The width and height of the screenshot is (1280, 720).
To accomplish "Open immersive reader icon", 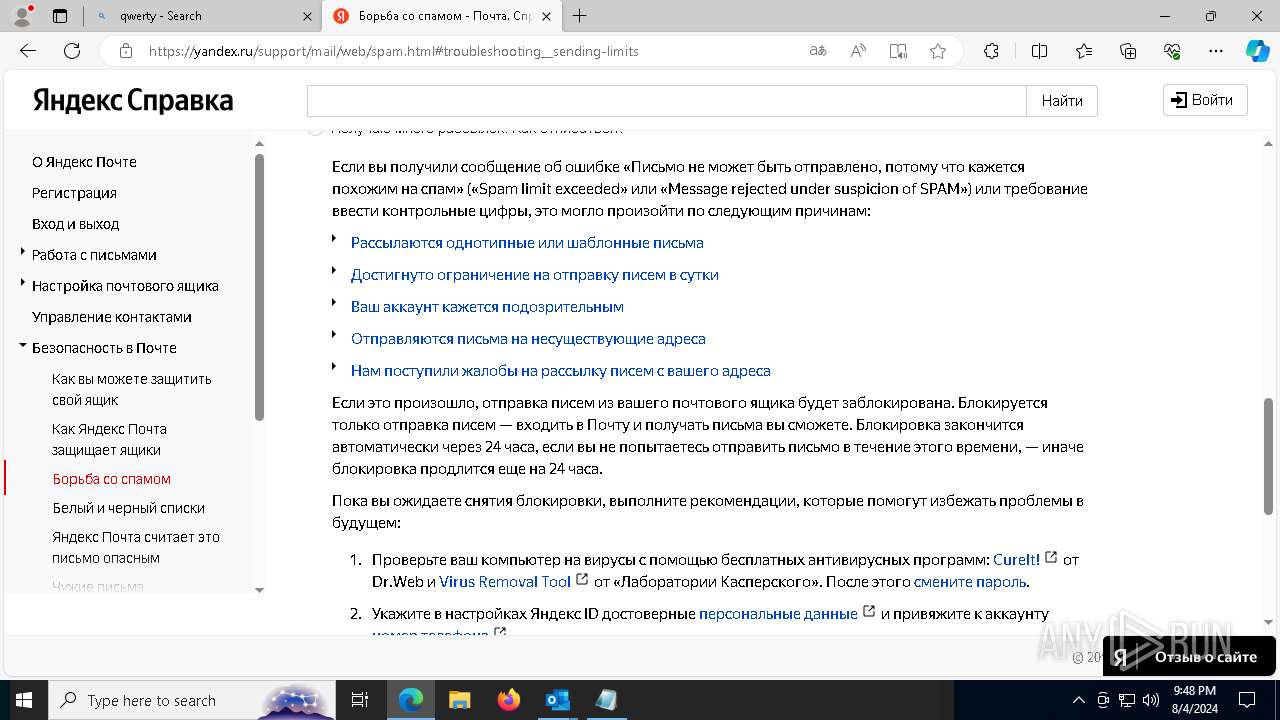I will click(x=898, y=51).
